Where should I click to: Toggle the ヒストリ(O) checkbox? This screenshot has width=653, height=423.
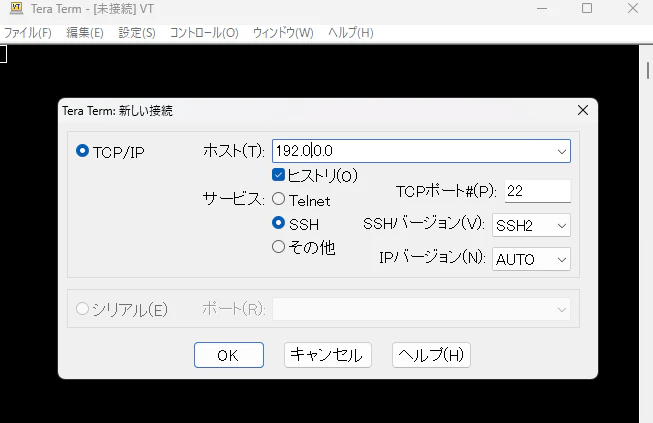click(x=278, y=175)
